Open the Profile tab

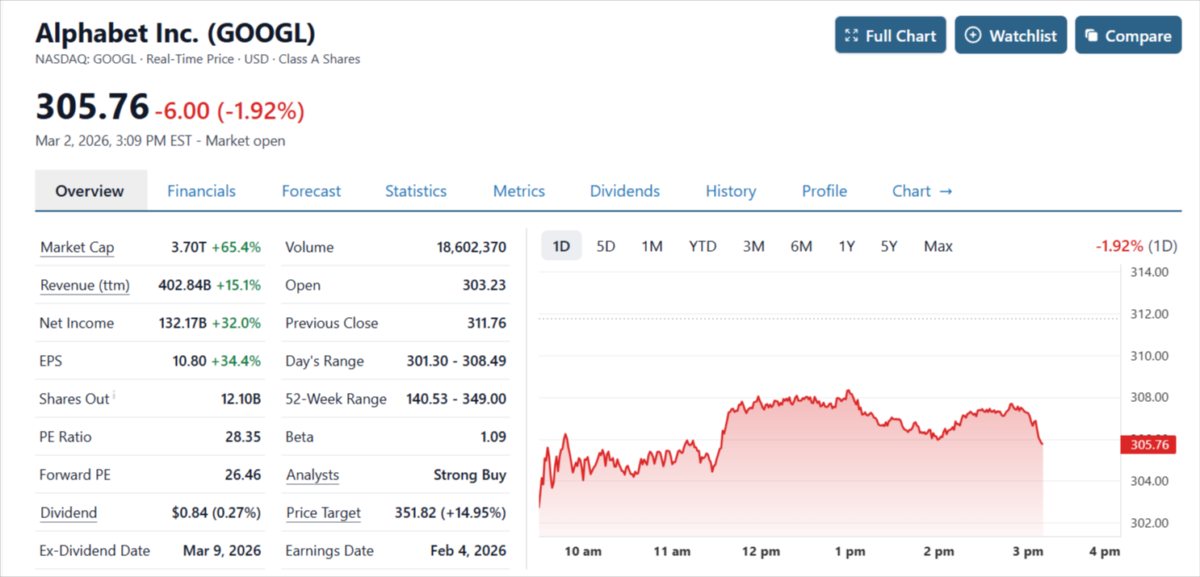[x=824, y=190]
